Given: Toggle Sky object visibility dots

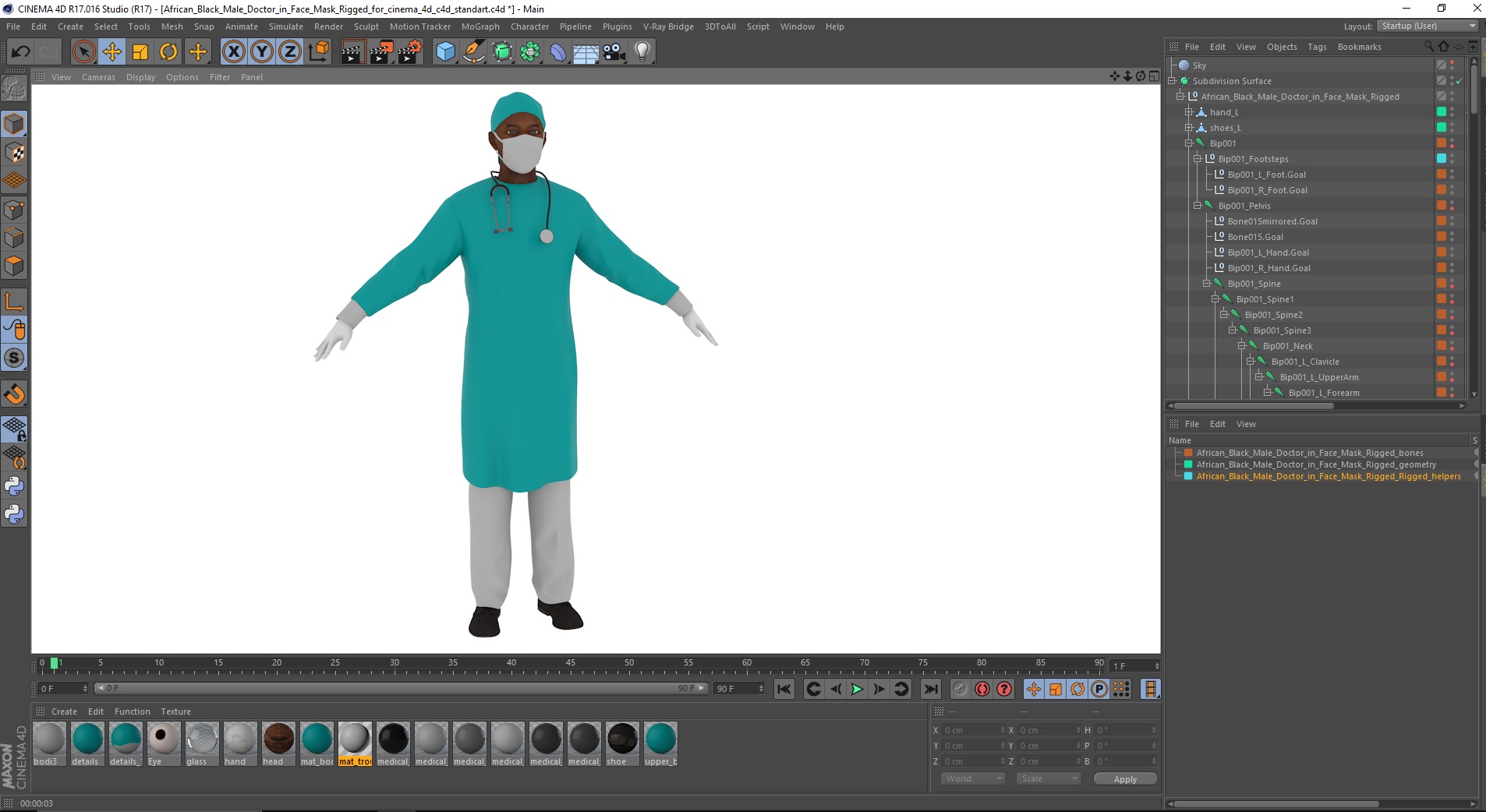Looking at the screenshot, I should coord(1452,65).
